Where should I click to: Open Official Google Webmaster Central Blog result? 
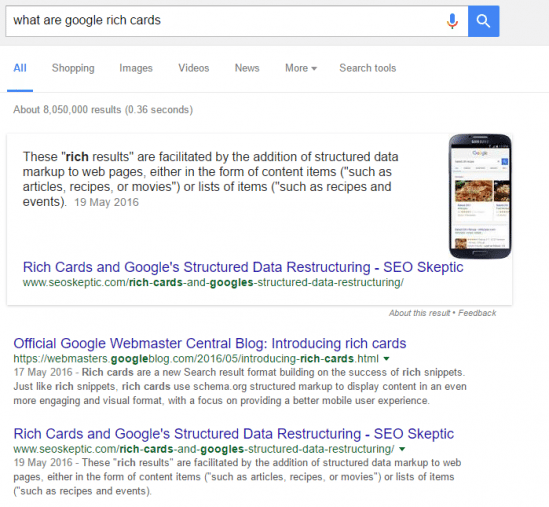210,343
